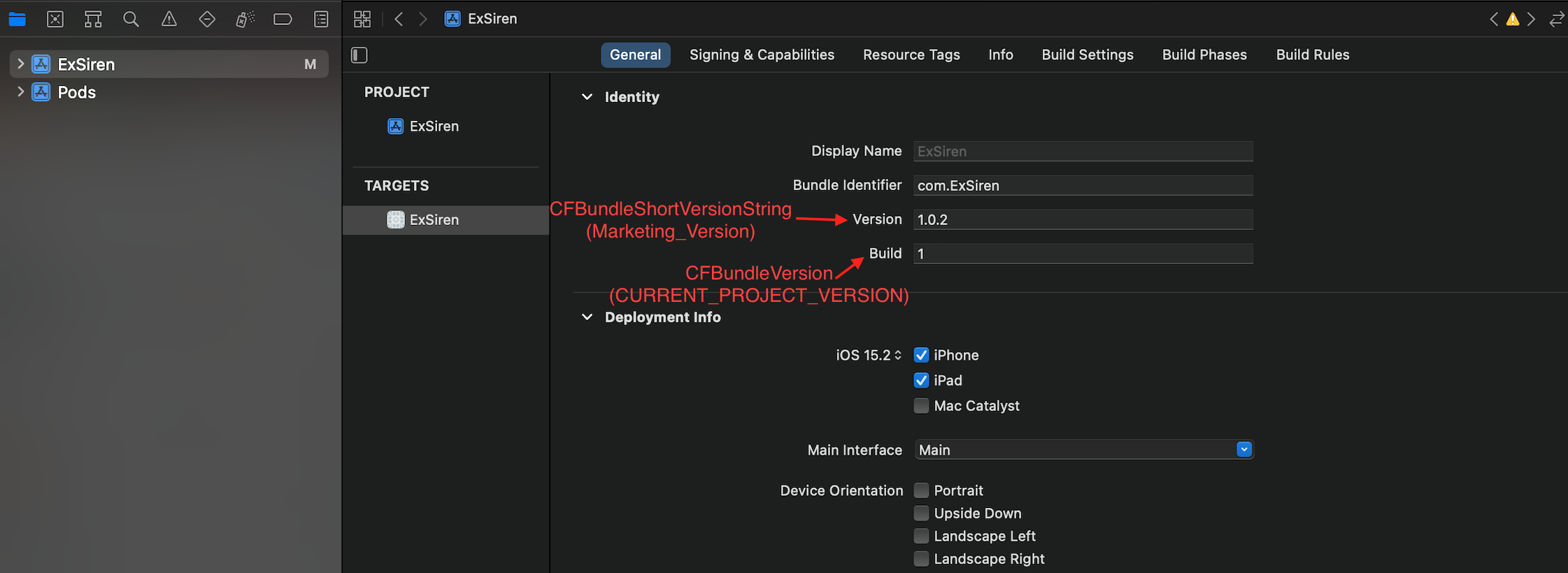Collapse the Identity section
The image size is (1568, 573).
(587, 97)
